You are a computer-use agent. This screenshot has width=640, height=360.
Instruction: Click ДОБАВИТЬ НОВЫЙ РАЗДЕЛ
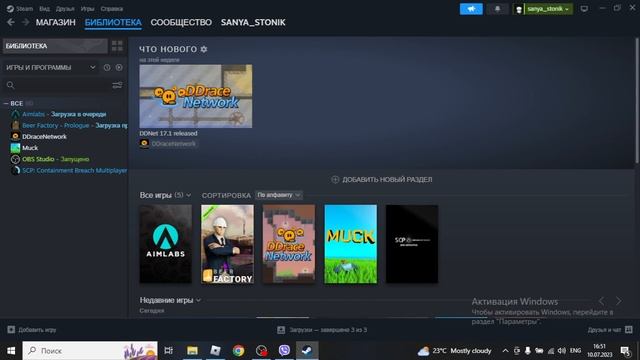tap(387, 179)
